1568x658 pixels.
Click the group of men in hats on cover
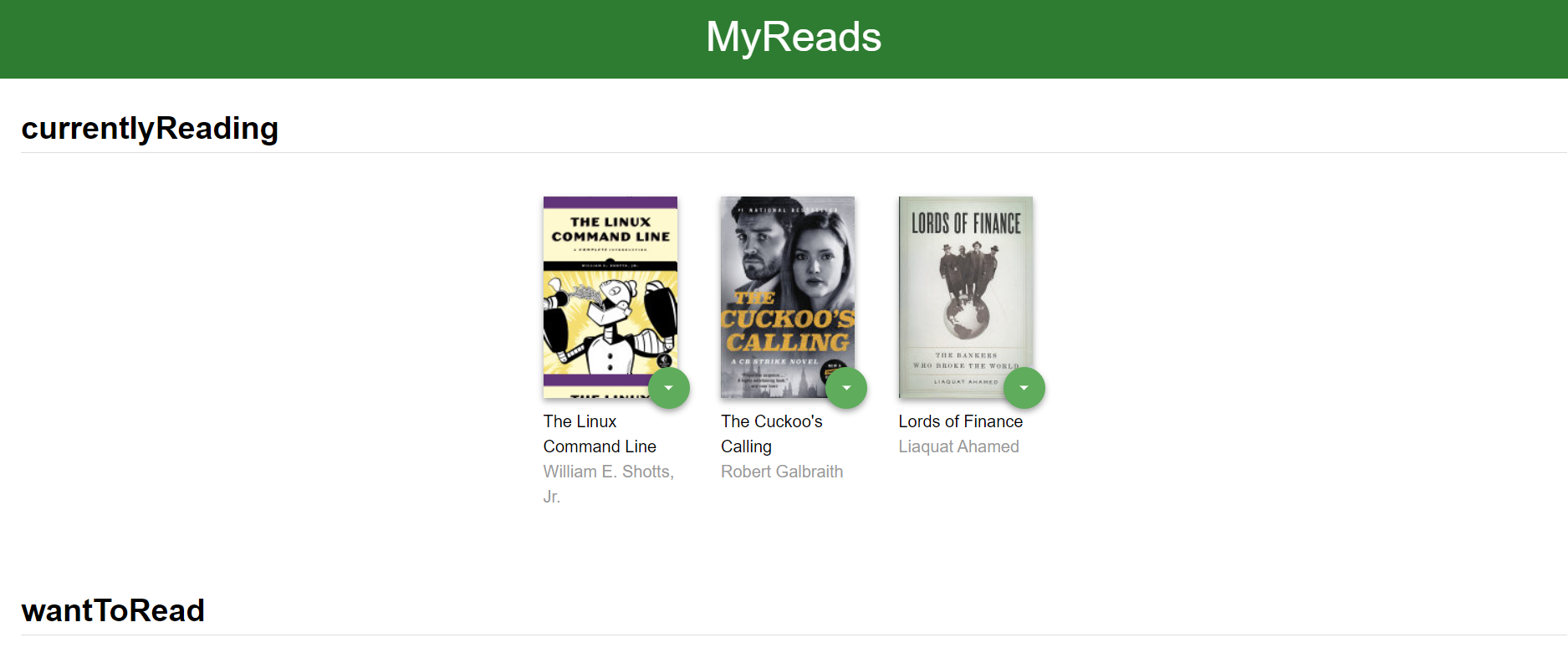[x=967, y=266]
